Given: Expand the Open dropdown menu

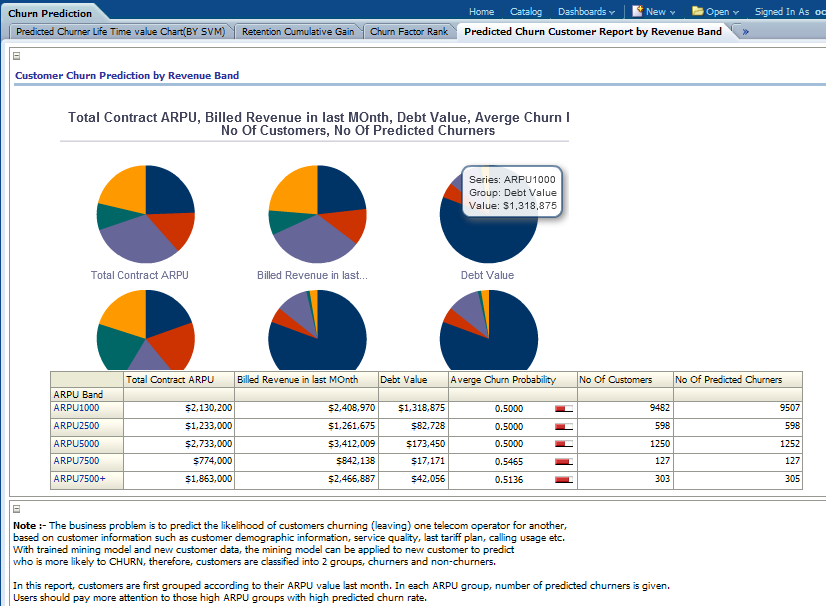Looking at the screenshot, I should (722, 12).
